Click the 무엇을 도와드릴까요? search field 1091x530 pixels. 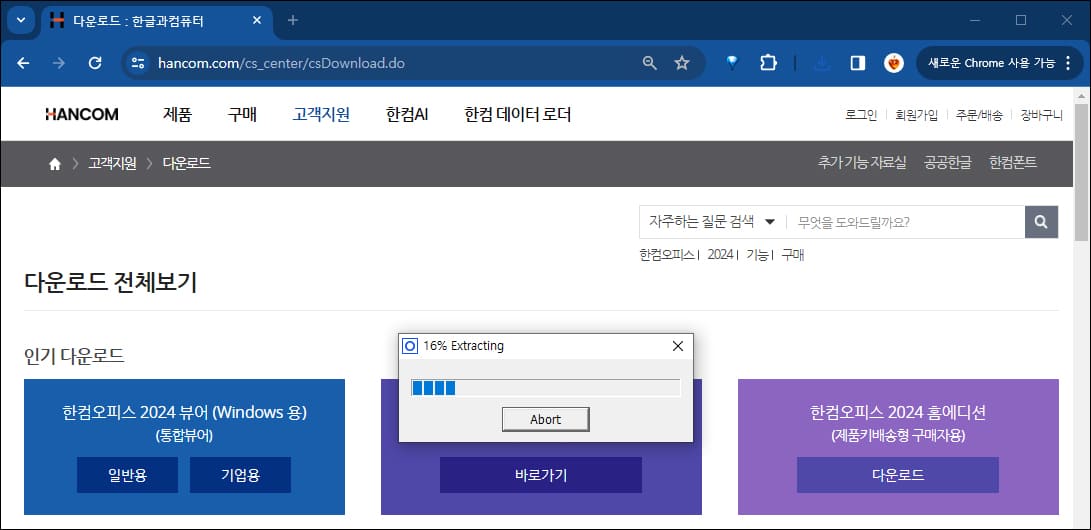point(906,222)
